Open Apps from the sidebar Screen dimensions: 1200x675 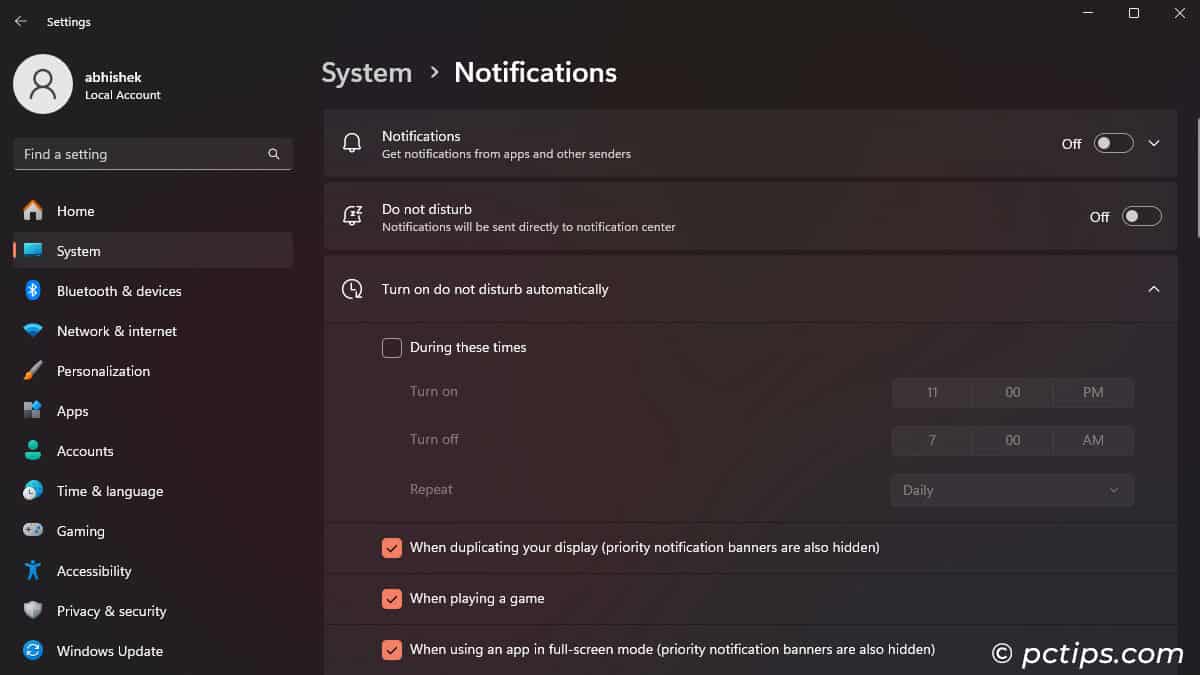pos(34,411)
